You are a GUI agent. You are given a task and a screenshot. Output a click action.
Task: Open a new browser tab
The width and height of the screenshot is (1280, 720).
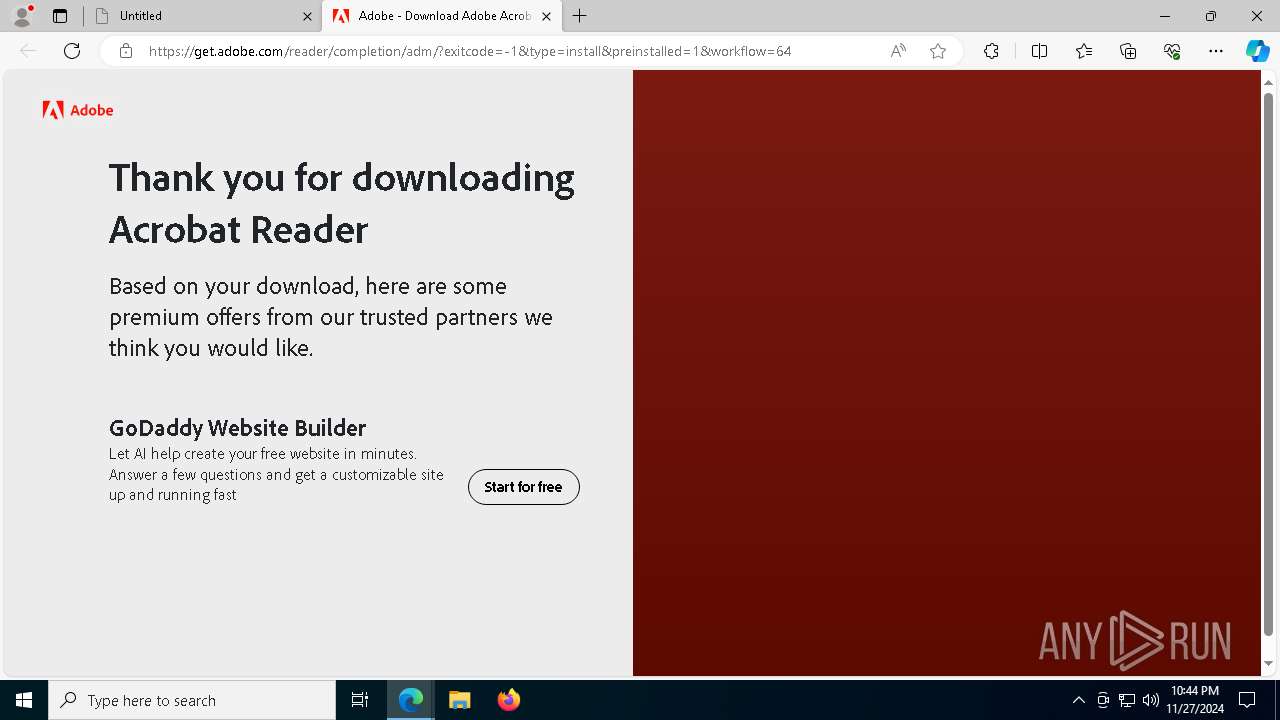click(x=580, y=16)
